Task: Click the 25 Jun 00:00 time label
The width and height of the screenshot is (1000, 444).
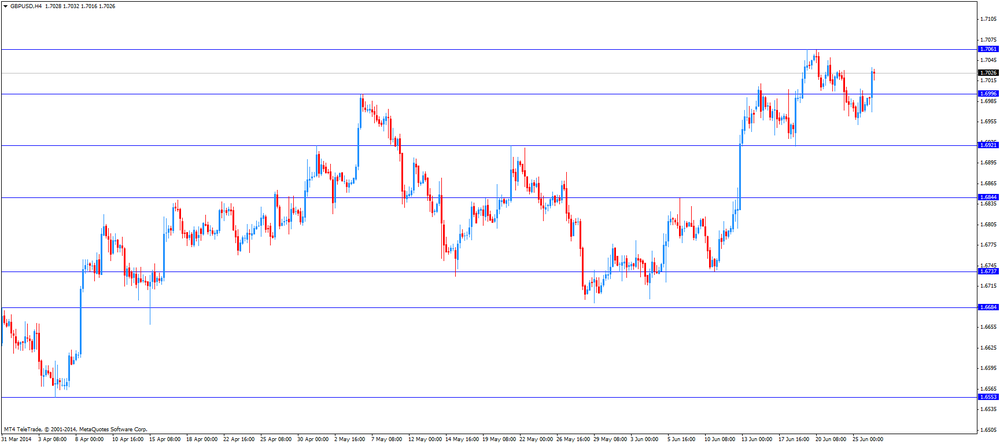Action: click(869, 440)
